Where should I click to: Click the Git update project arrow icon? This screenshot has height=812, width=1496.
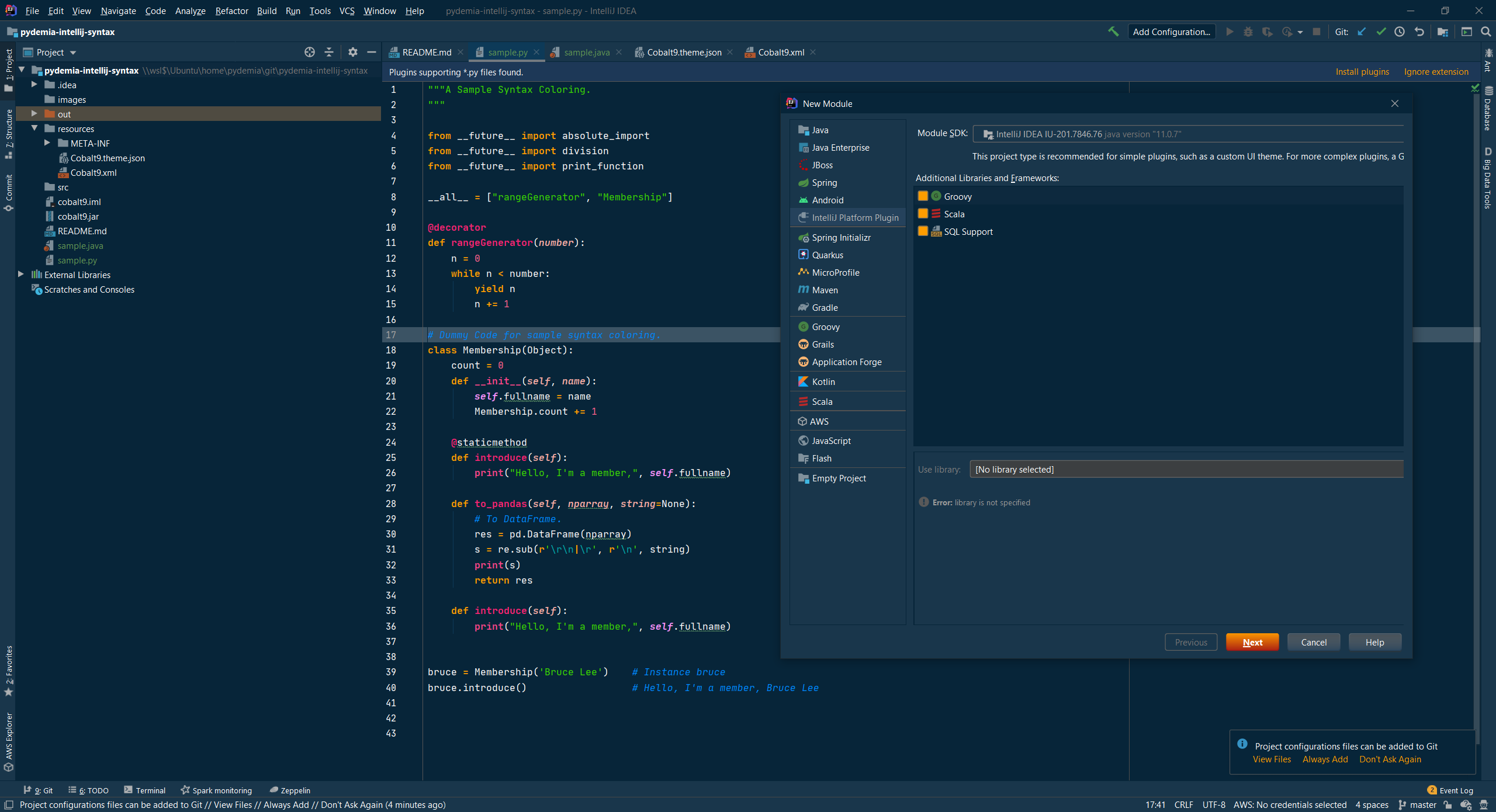pos(1362,32)
